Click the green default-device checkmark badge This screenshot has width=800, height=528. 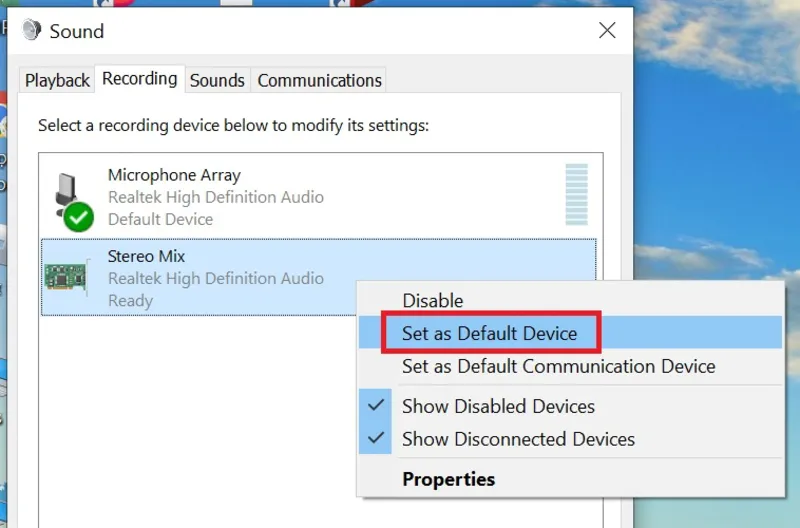point(78,215)
